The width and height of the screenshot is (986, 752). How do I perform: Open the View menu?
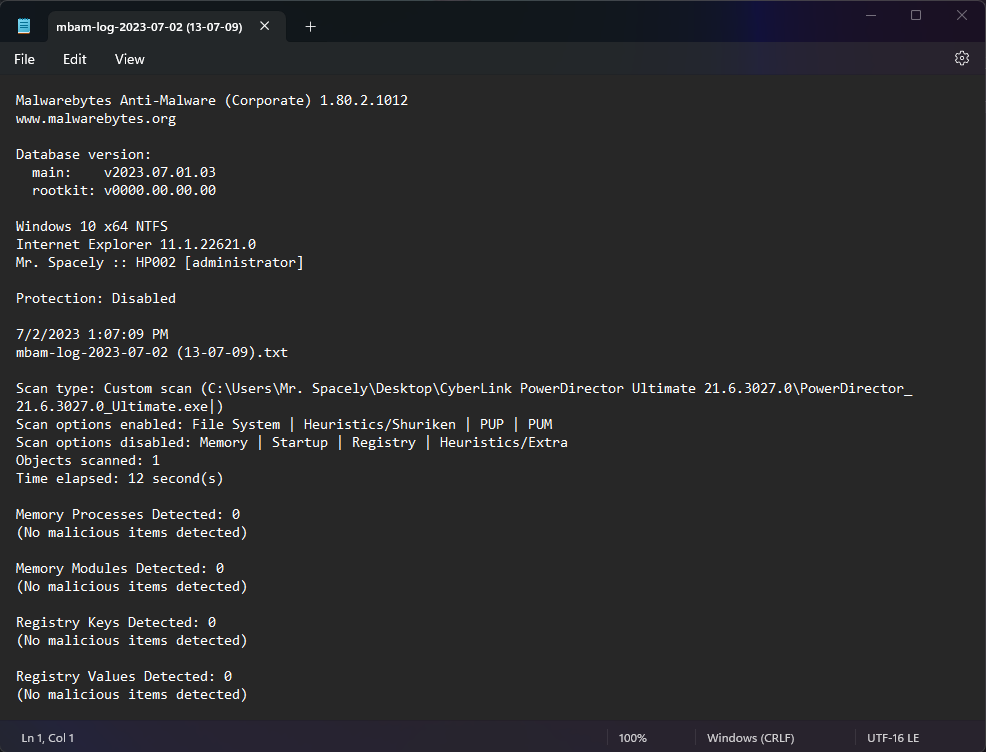pos(130,59)
